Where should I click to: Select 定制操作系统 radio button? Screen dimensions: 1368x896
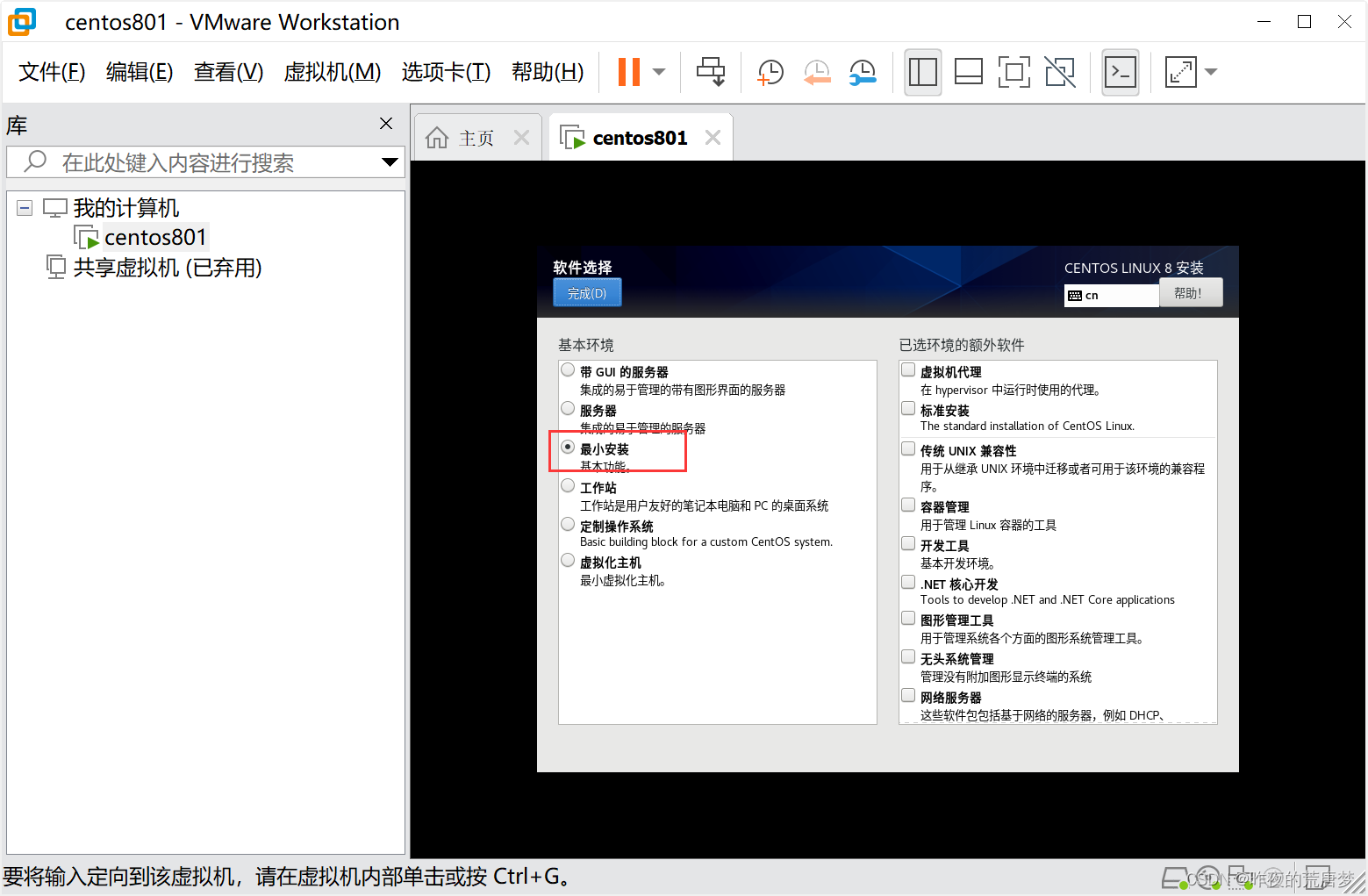569,525
